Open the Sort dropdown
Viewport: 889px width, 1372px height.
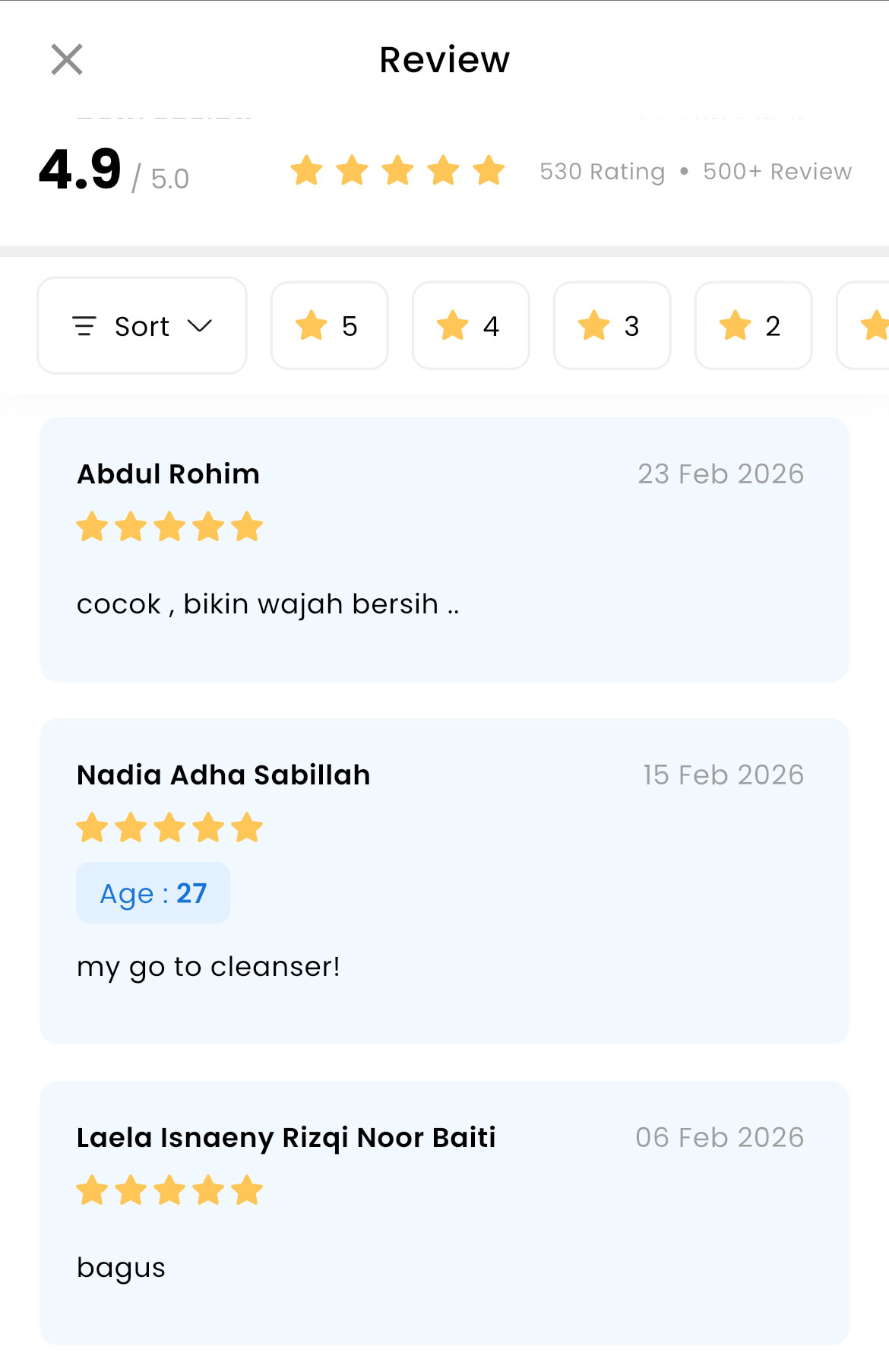(x=142, y=326)
